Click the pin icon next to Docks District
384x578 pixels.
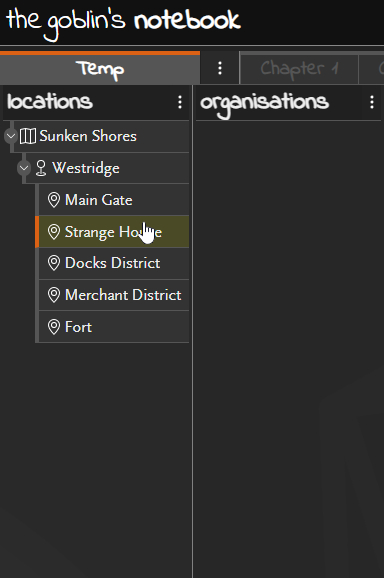(x=54, y=263)
